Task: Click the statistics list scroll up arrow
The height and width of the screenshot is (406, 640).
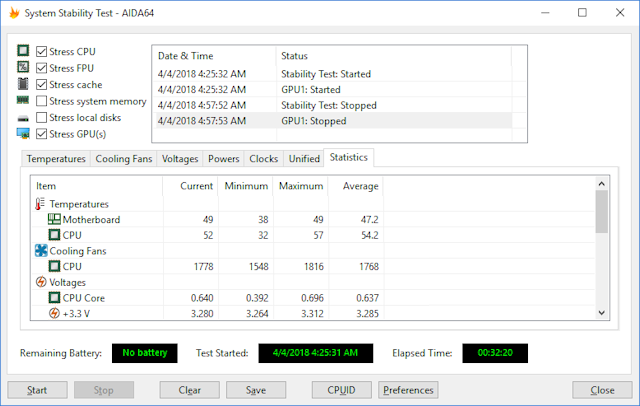Action: (x=602, y=184)
